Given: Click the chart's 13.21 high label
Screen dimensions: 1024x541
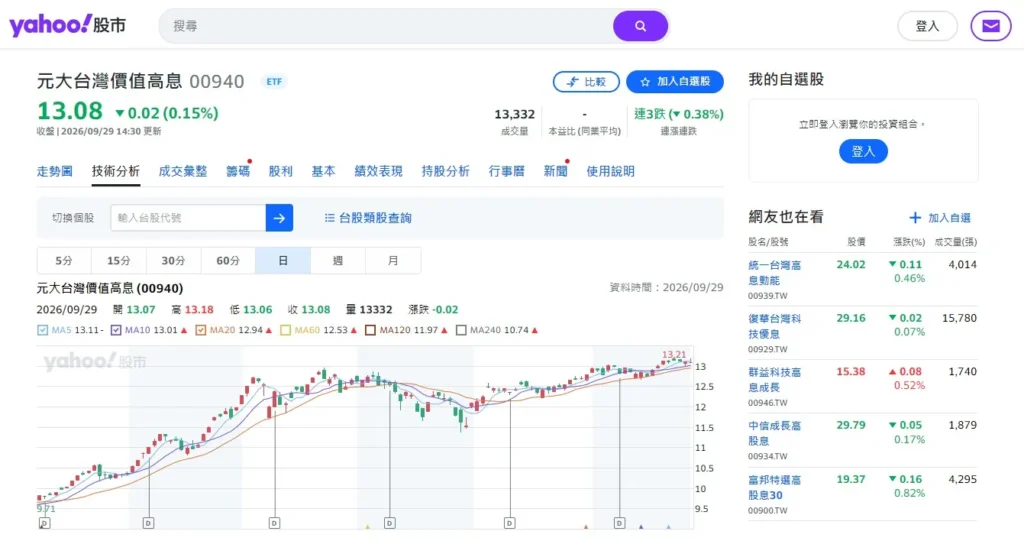Looking at the screenshot, I should [x=674, y=355].
